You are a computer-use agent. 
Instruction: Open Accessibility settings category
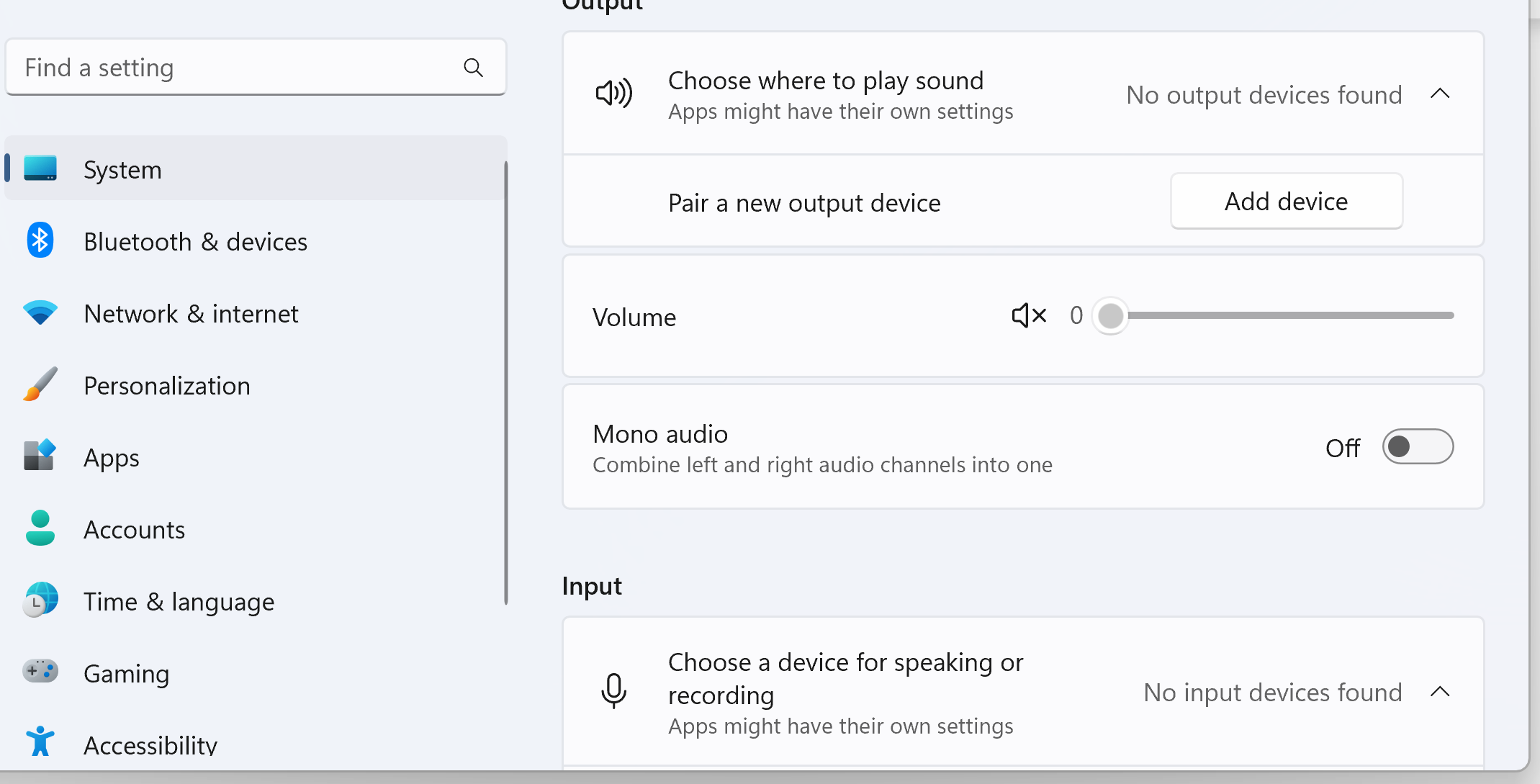point(150,744)
